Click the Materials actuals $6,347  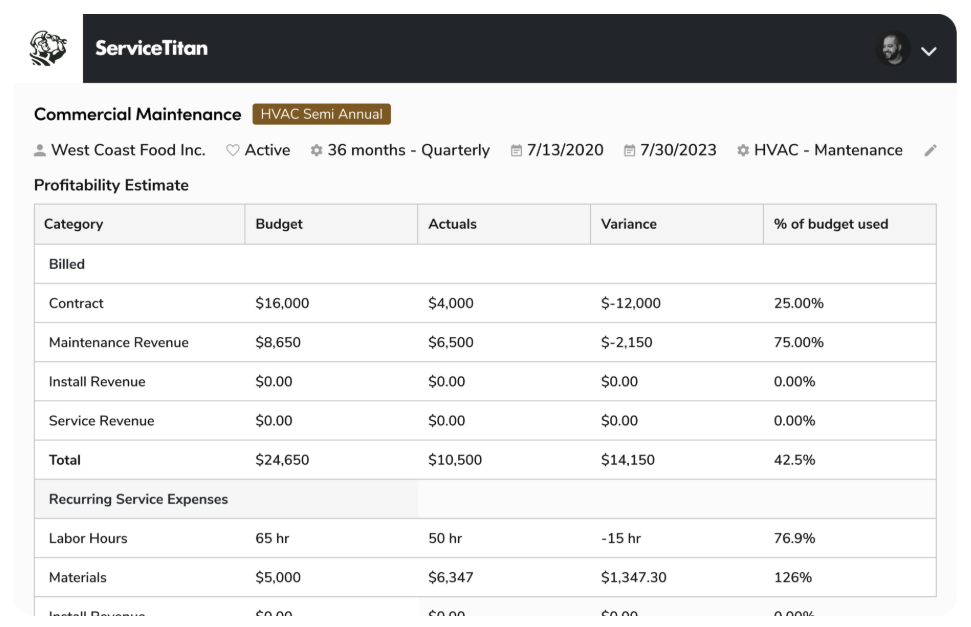pyautogui.click(x=451, y=577)
